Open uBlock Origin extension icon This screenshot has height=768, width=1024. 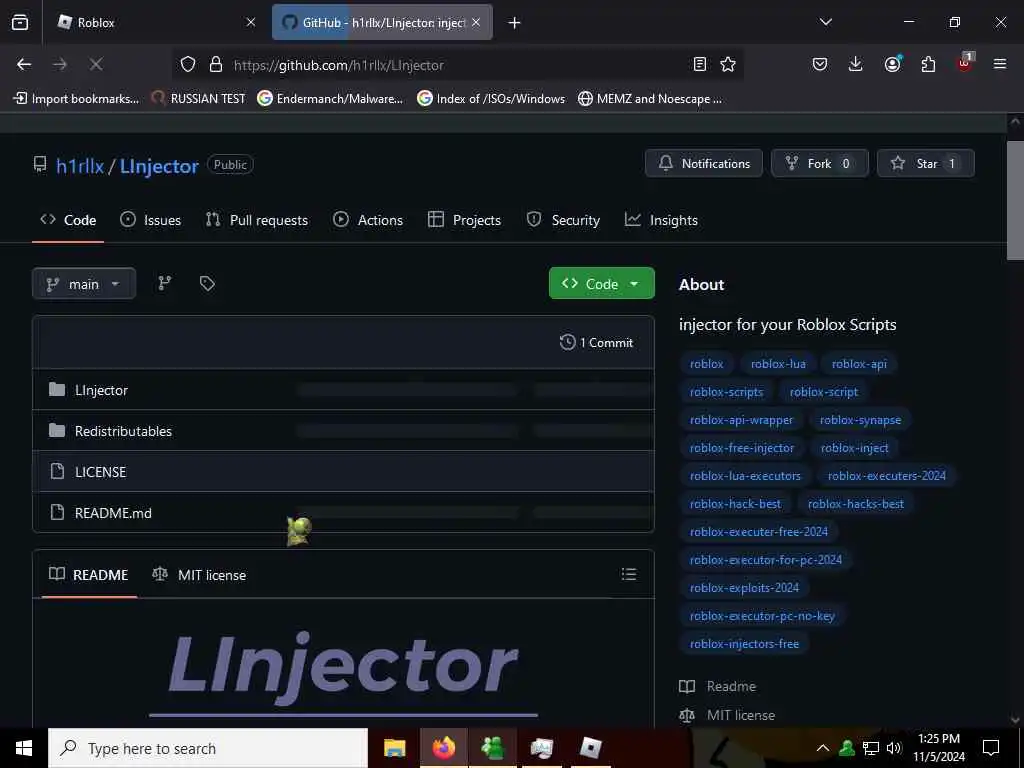pyautogui.click(x=965, y=63)
